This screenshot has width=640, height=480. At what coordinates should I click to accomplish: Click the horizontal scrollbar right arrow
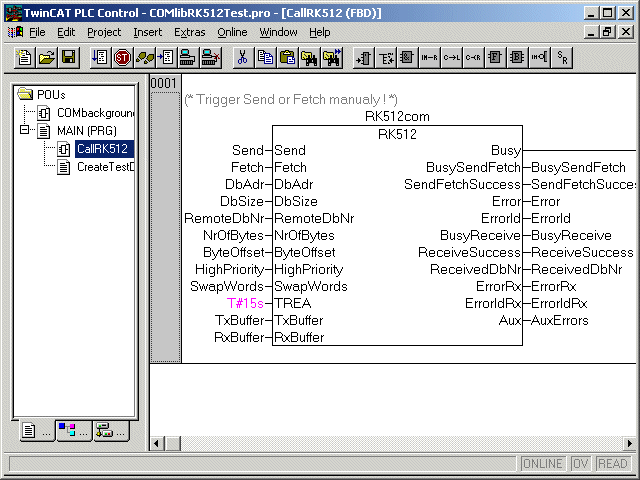(631, 443)
